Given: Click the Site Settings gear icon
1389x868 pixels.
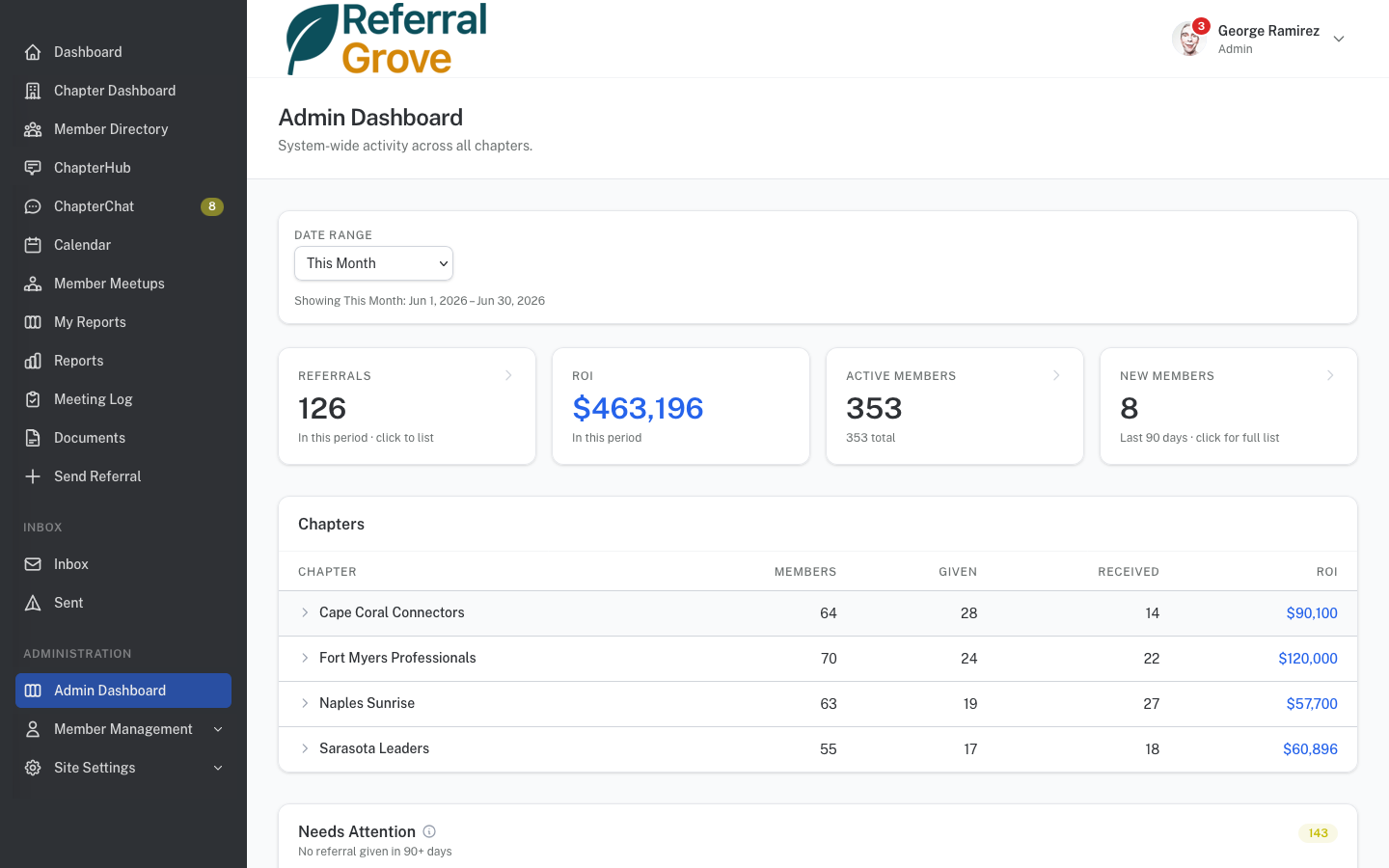Looking at the screenshot, I should pyautogui.click(x=33, y=768).
